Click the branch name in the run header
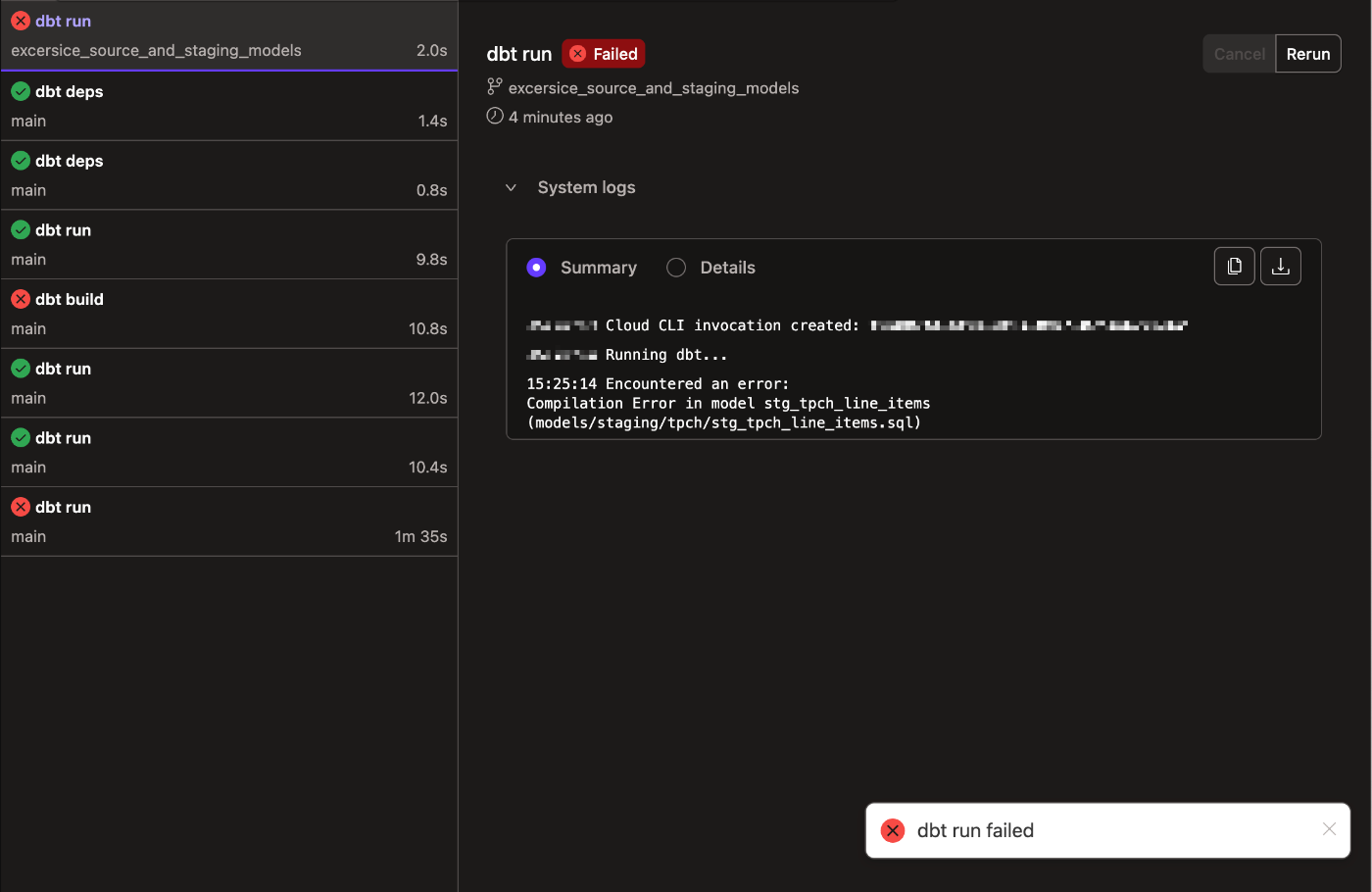1372x892 pixels. (x=654, y=88)
